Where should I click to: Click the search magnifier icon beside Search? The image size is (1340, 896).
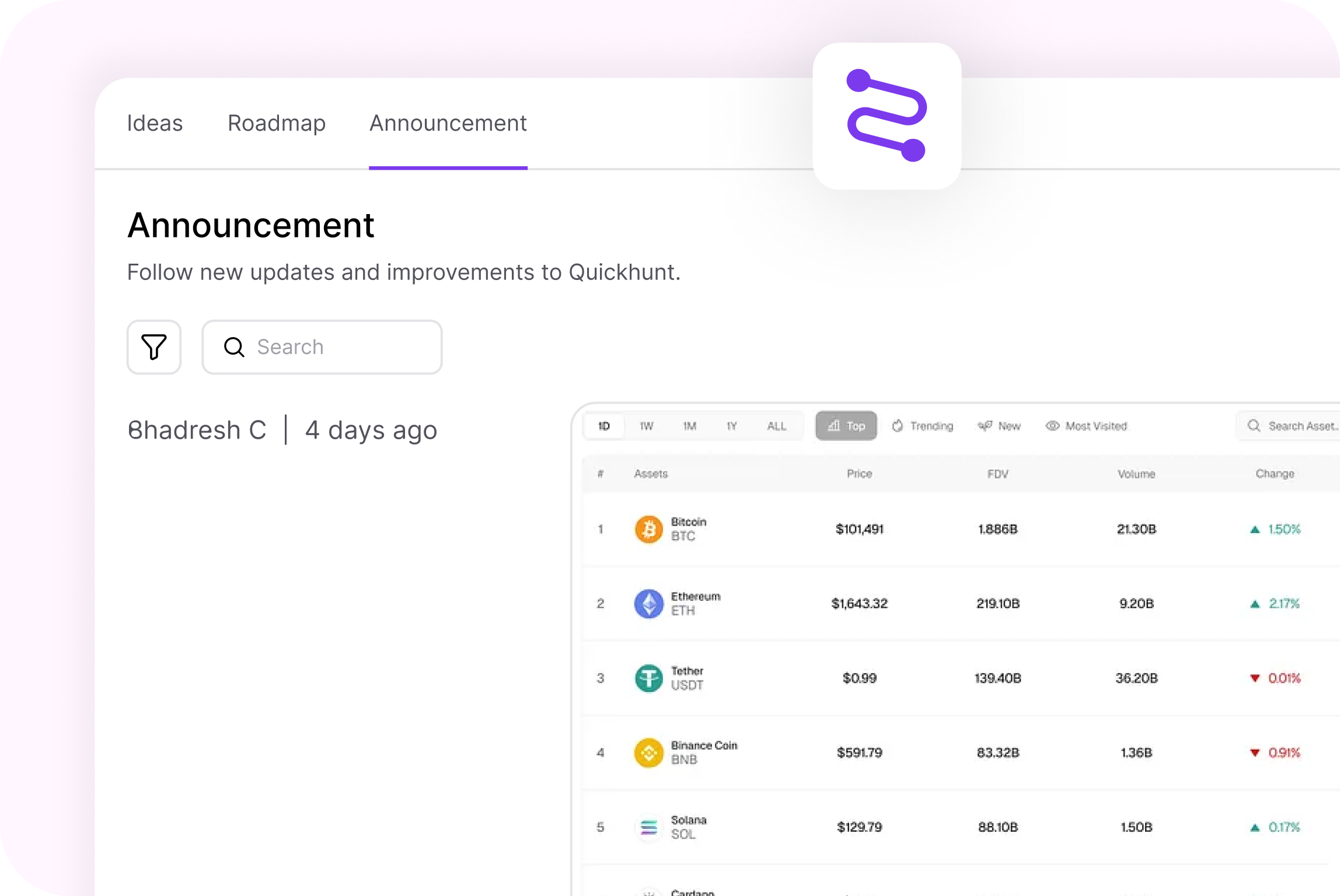tap(234, 347)
